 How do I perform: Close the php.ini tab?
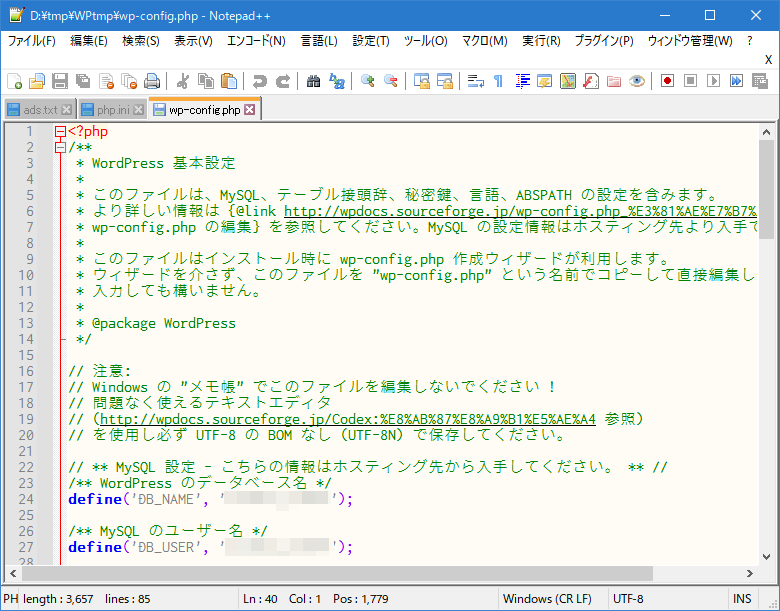[139, 110]
